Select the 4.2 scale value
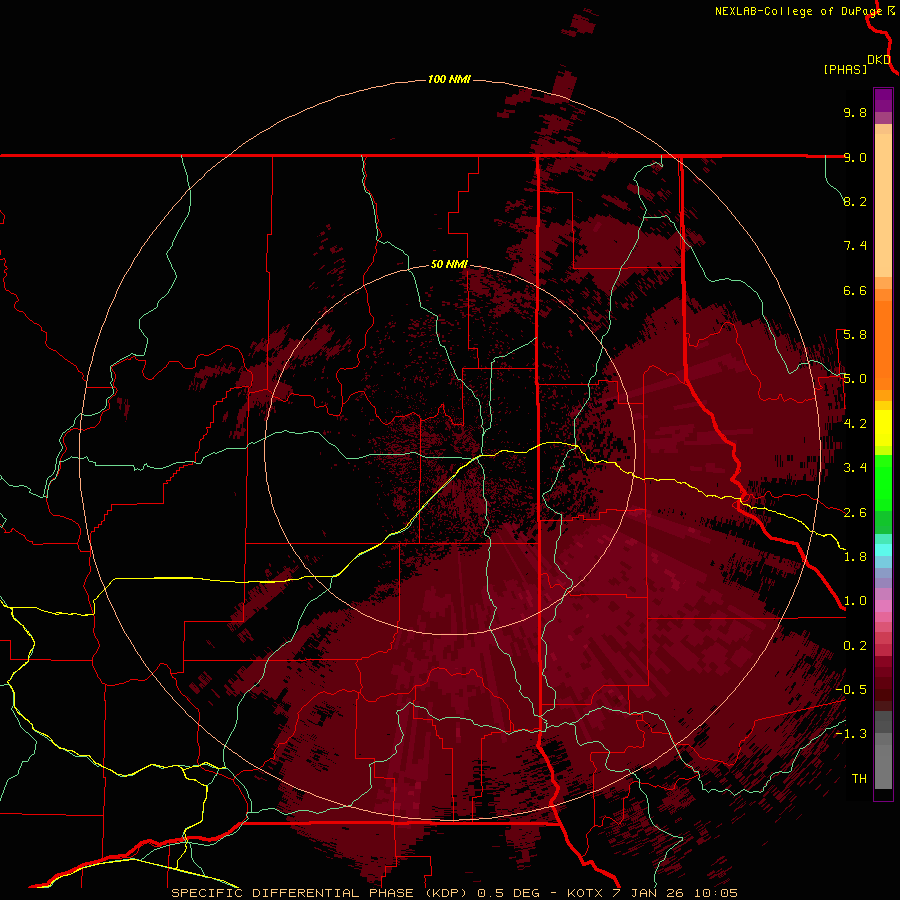 pos(855,424)
